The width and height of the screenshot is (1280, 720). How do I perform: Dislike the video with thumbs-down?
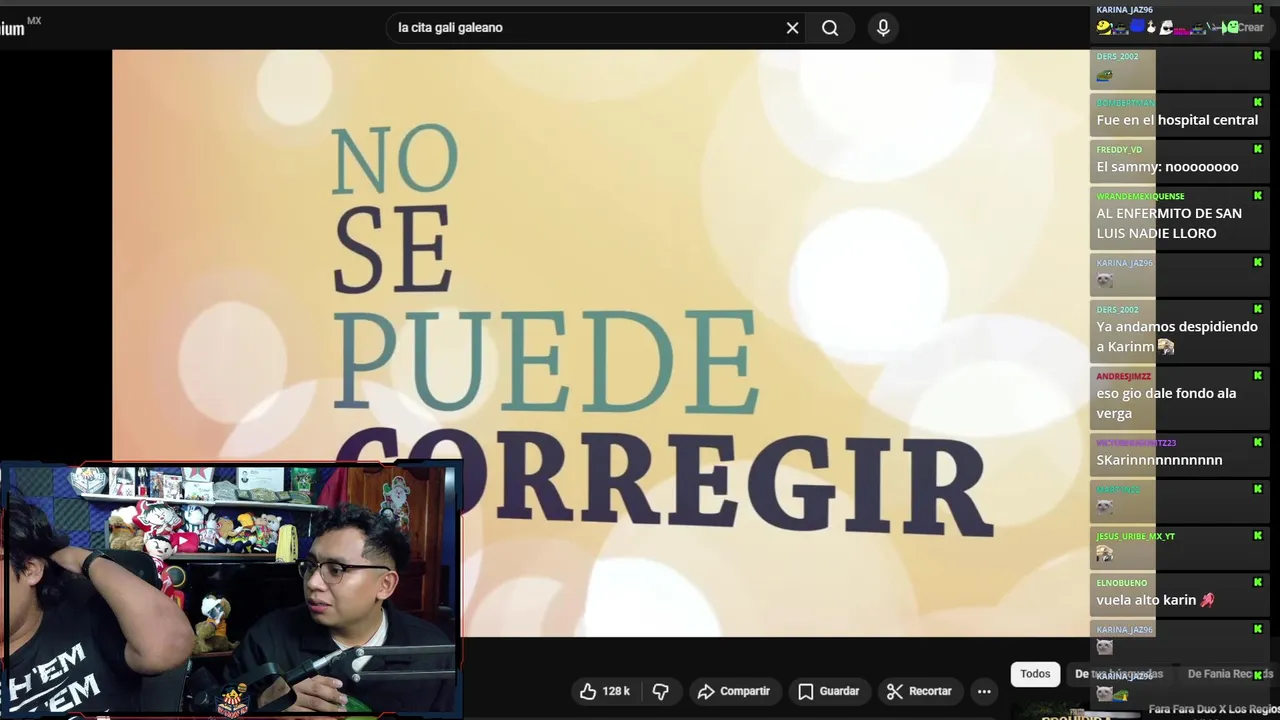(x=660, y=691)
